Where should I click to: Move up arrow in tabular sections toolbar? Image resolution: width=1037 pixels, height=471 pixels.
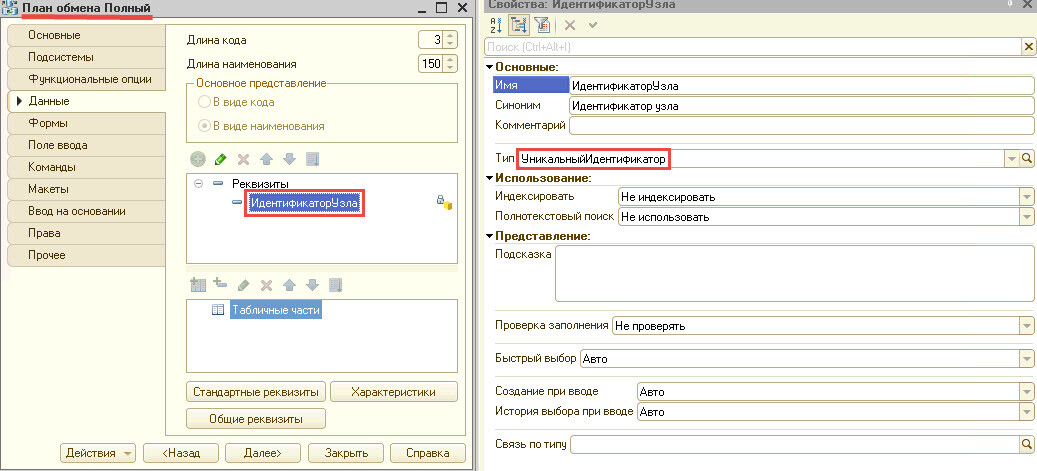[289, 285]
